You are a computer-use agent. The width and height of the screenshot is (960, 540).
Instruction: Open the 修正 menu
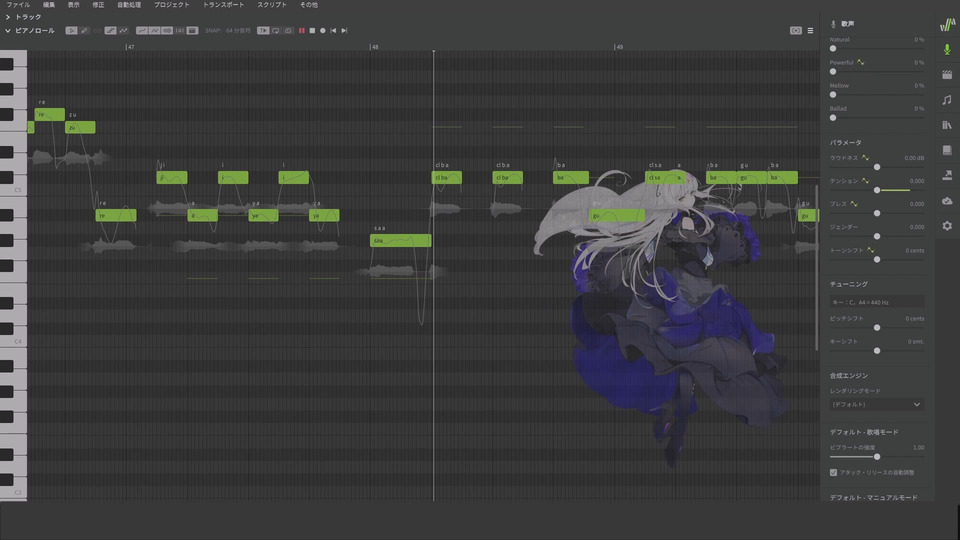click(98, 5)
